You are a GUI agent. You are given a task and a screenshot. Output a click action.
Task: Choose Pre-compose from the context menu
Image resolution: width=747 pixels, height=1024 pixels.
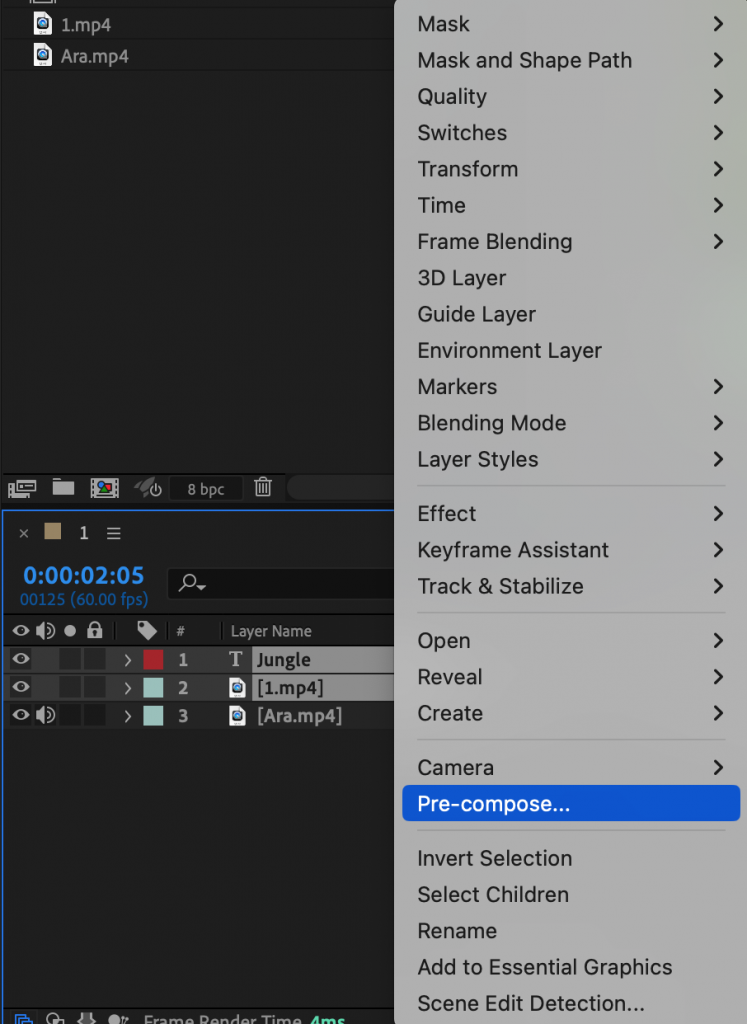(x=491, y=803)
